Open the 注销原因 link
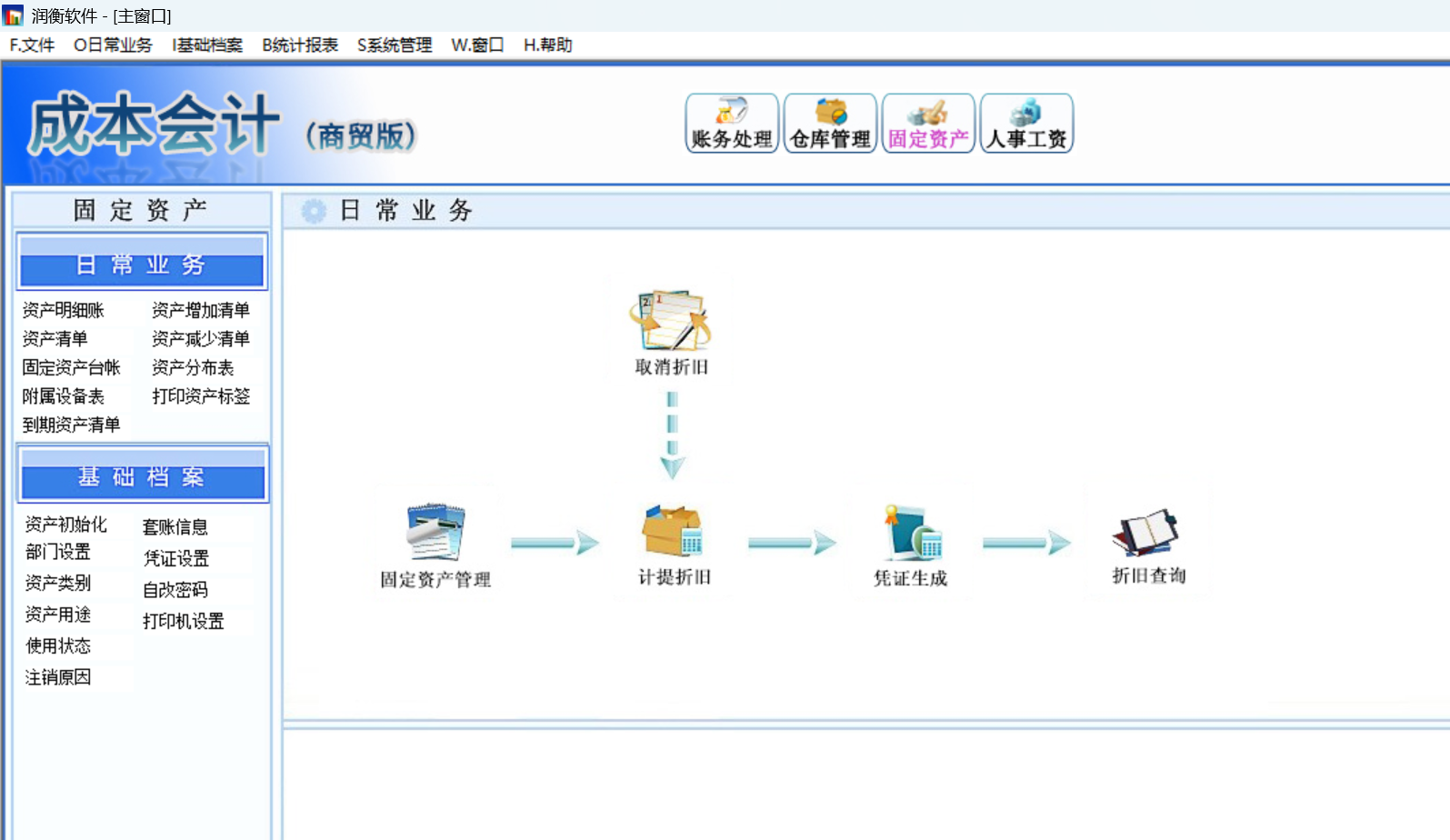The width and height of the screenshot is (1450, 840). coord(58,677)
